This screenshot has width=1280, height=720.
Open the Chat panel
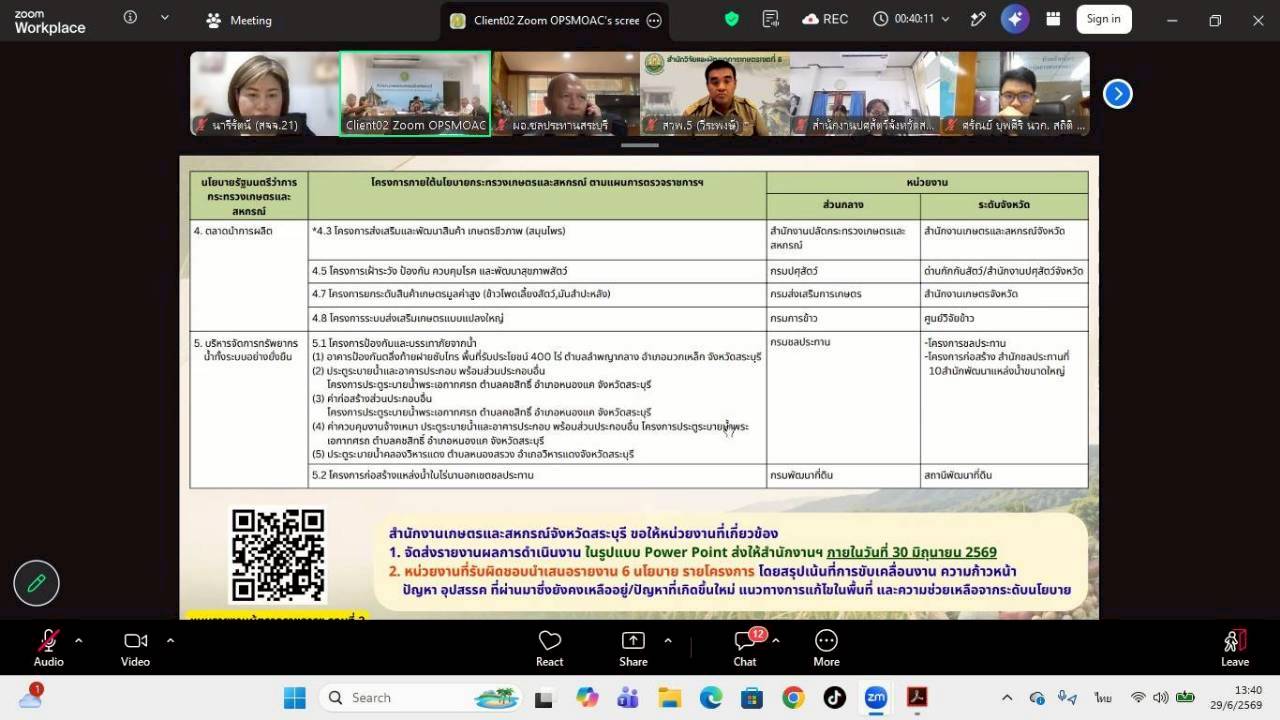click(x=745, y=647)
